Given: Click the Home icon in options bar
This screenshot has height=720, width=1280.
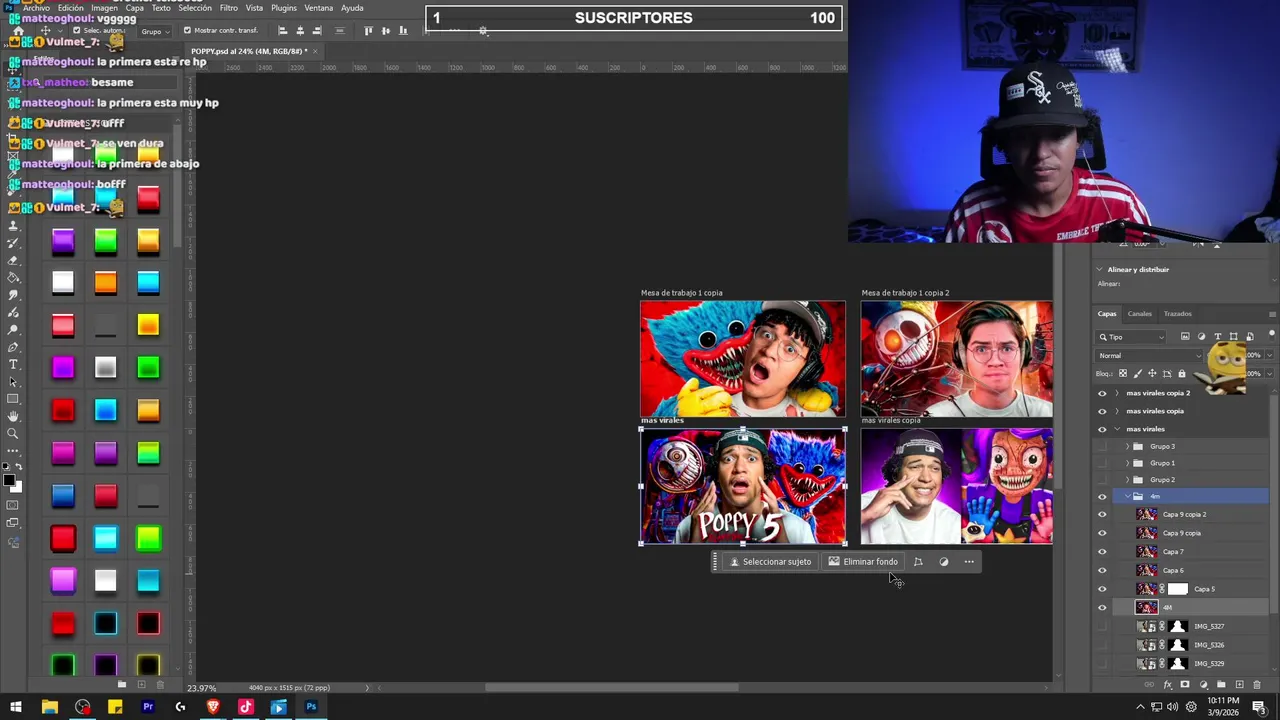Looking at the screenshot, I should [18, 31].
